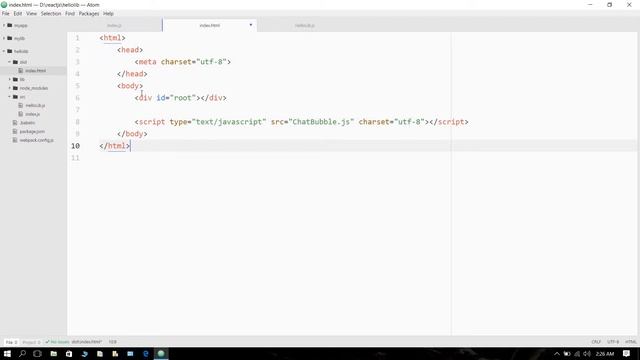Switch to the hellolib.js tab
Viewport: 640px width, 360px height.
(x=304, y=25)
